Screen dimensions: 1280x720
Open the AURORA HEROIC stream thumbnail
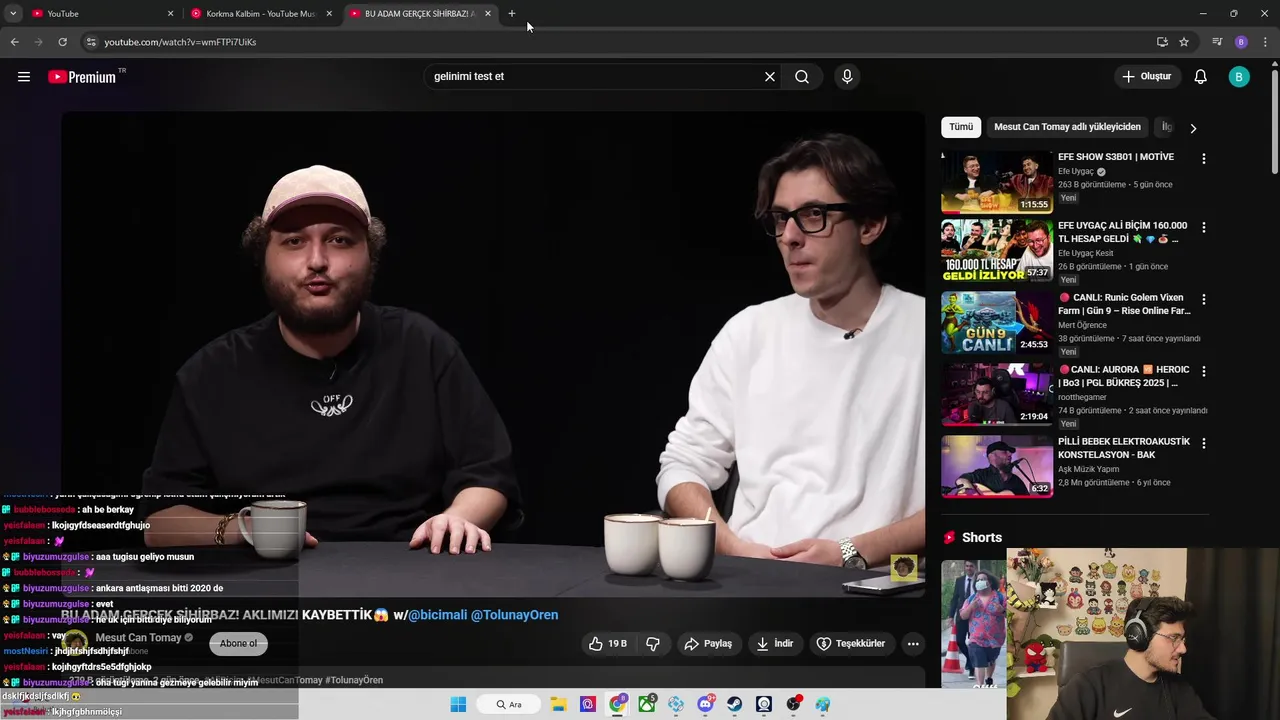[997, 394]
